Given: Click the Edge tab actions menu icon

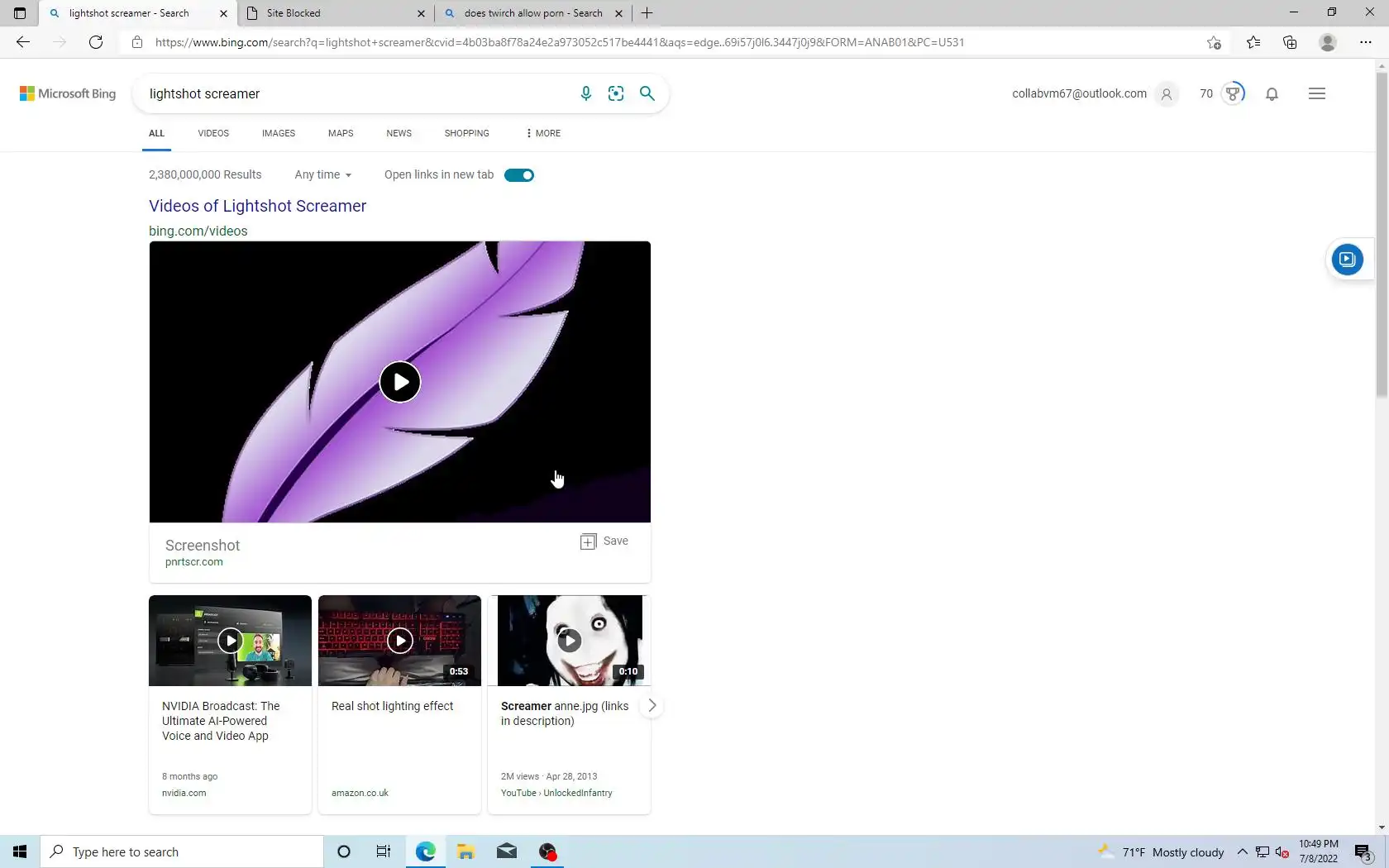Looking at the screenshot, I should 20,13.
